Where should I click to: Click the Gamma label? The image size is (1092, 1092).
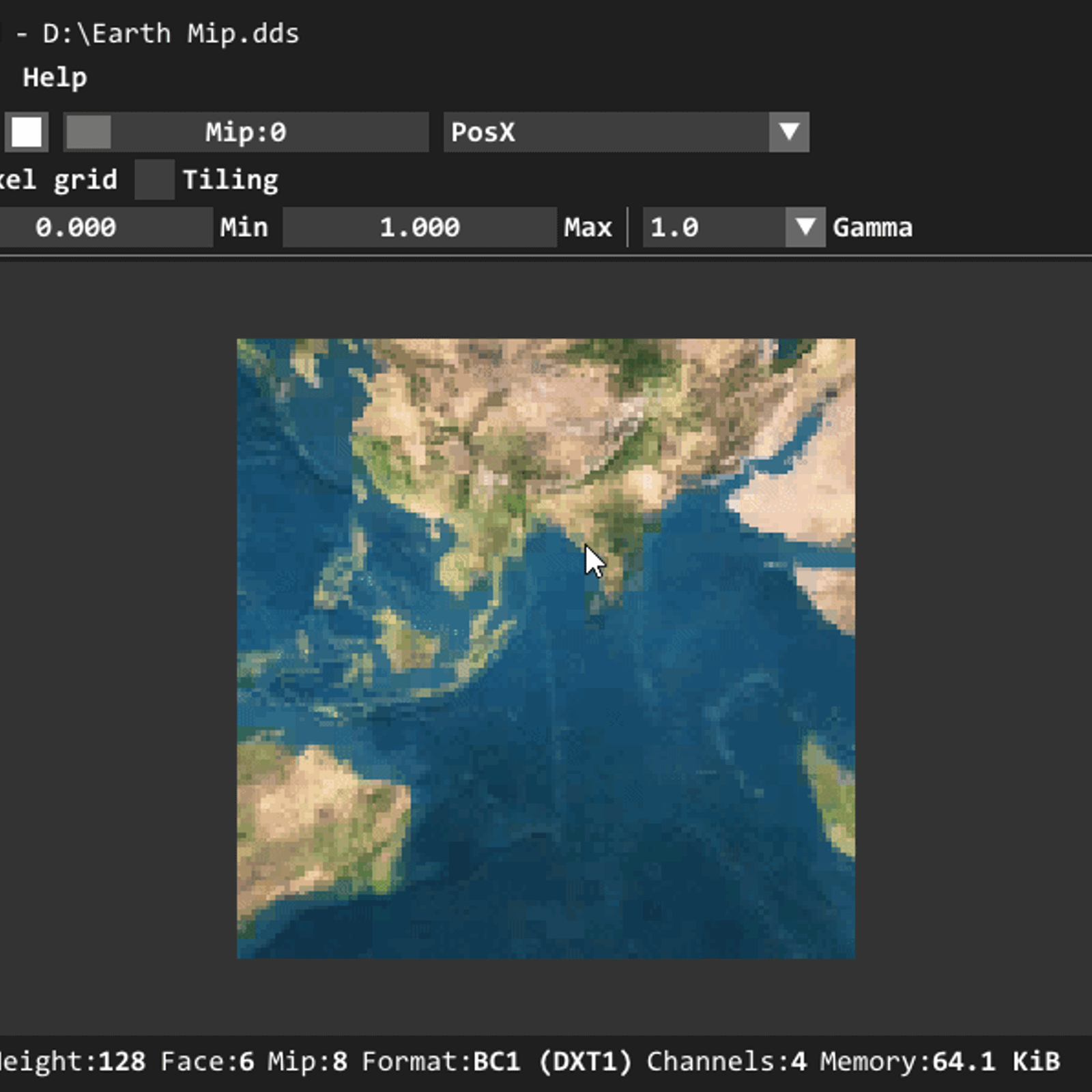(872, 227)
